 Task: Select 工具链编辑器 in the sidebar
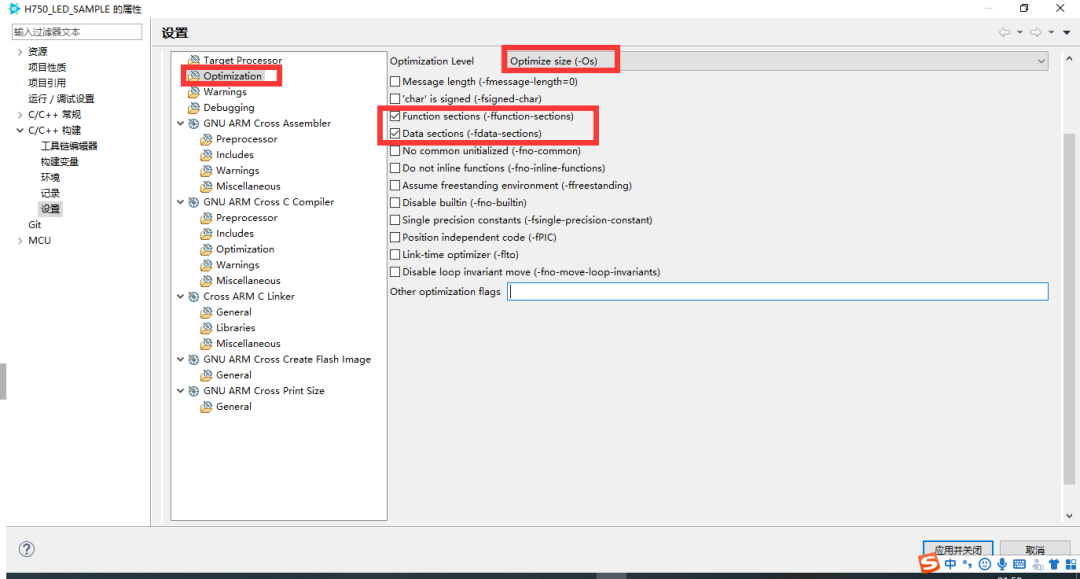click(x=69, y=146)
